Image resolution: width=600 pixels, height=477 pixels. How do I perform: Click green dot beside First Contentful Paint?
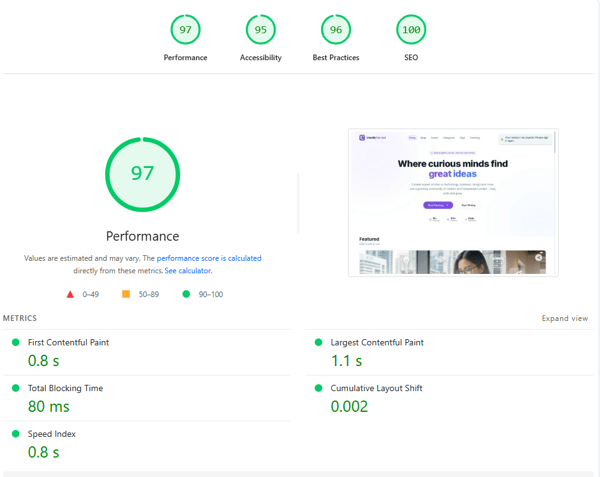pyautogui.click(x=16, y=342)
